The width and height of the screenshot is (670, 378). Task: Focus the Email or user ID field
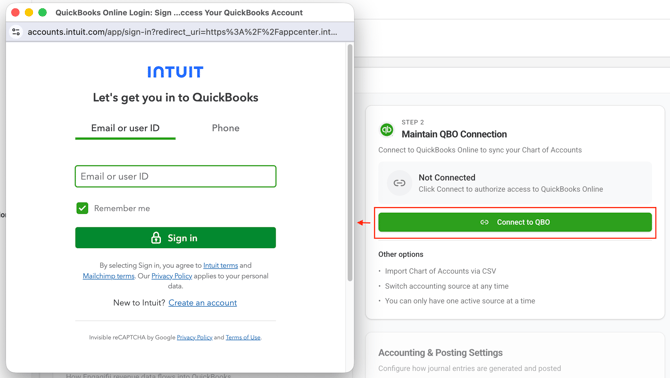tap(176, 176)
